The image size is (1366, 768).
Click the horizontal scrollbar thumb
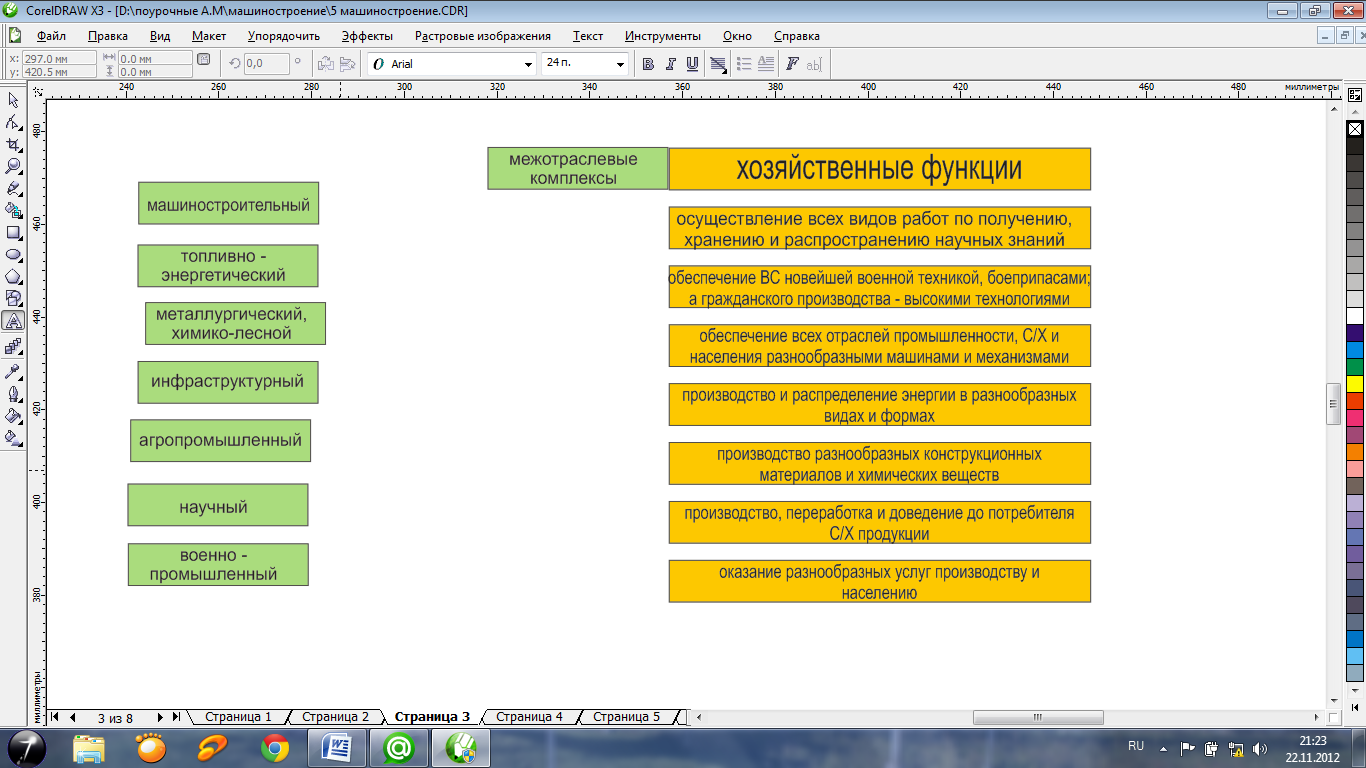[1038, 717]
